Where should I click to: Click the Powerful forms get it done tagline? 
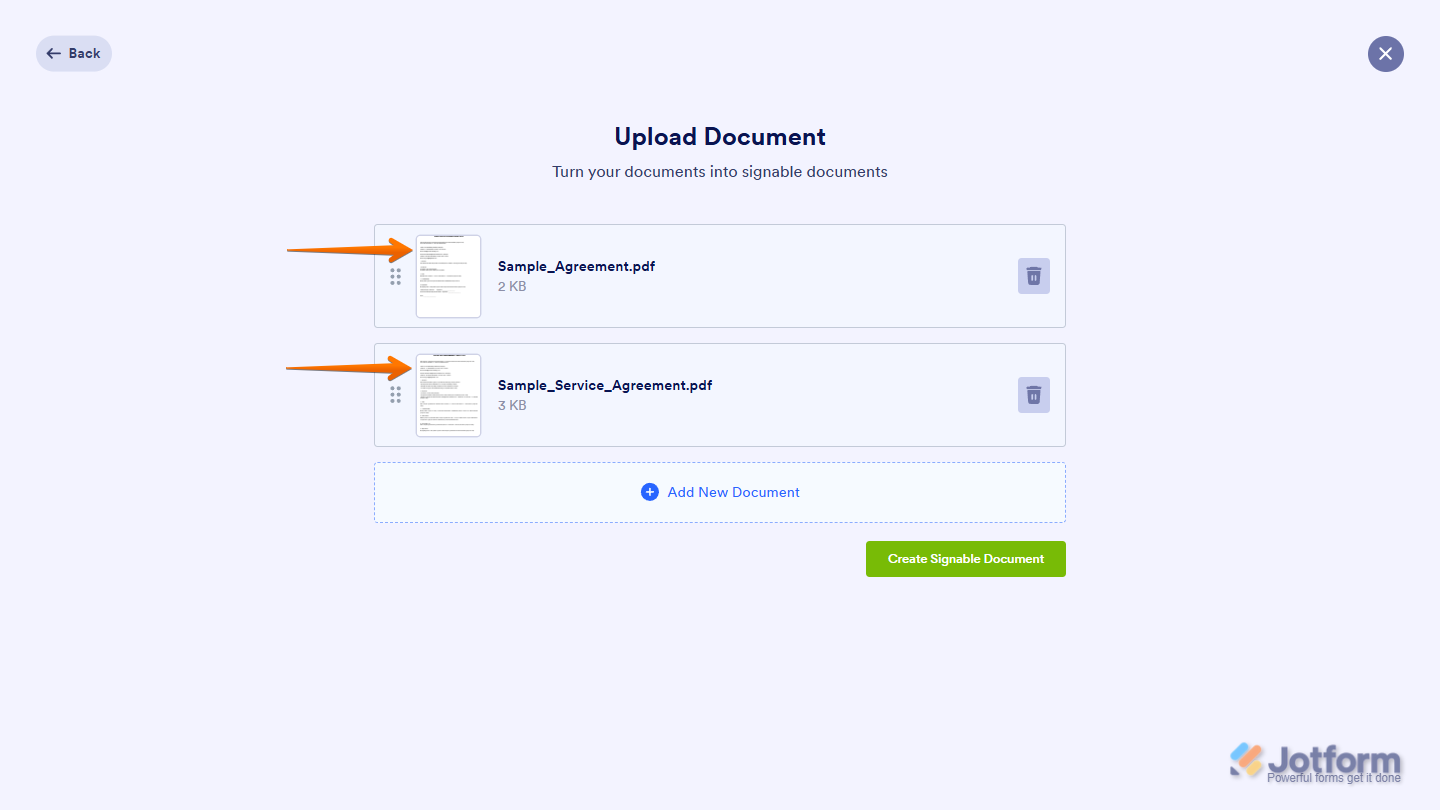coord(1334,777)
